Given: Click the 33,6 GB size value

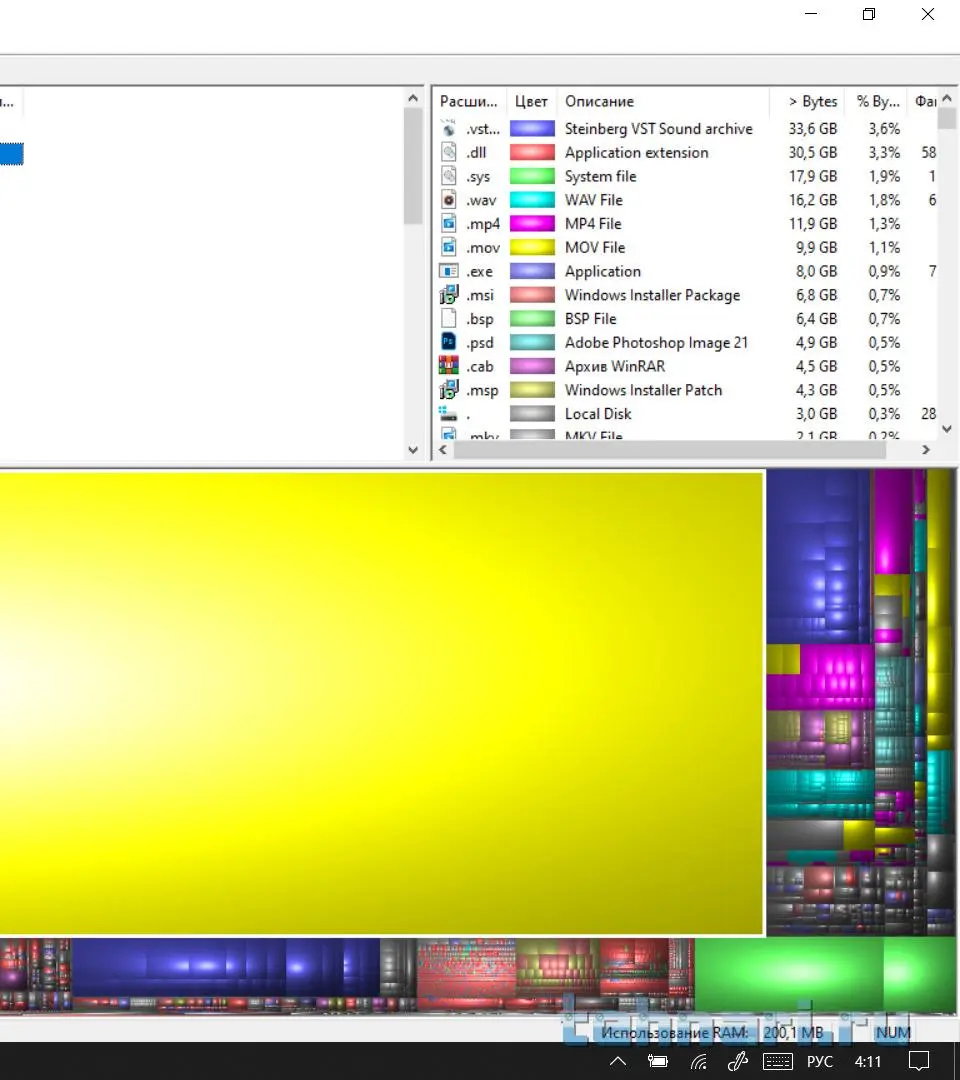Looking at the screenshot, I should tap(813, 129).
